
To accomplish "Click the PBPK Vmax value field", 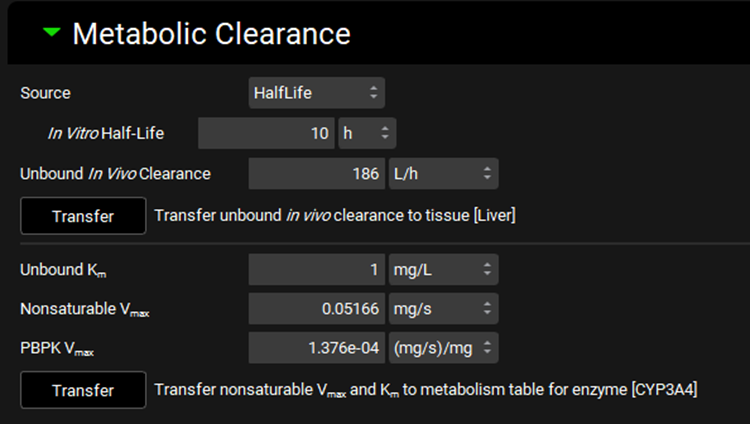I will click(316, 348).
